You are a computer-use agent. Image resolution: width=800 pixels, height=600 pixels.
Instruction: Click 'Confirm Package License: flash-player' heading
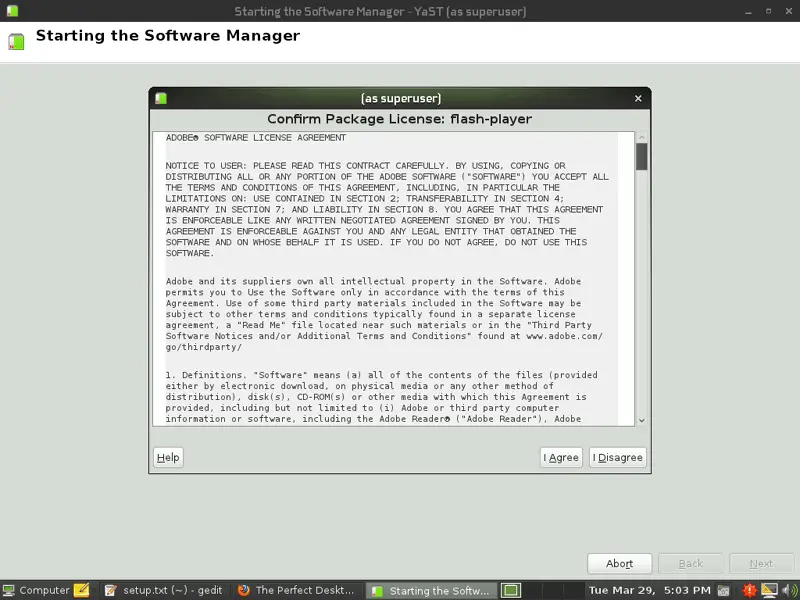click(x=399, y=119)
